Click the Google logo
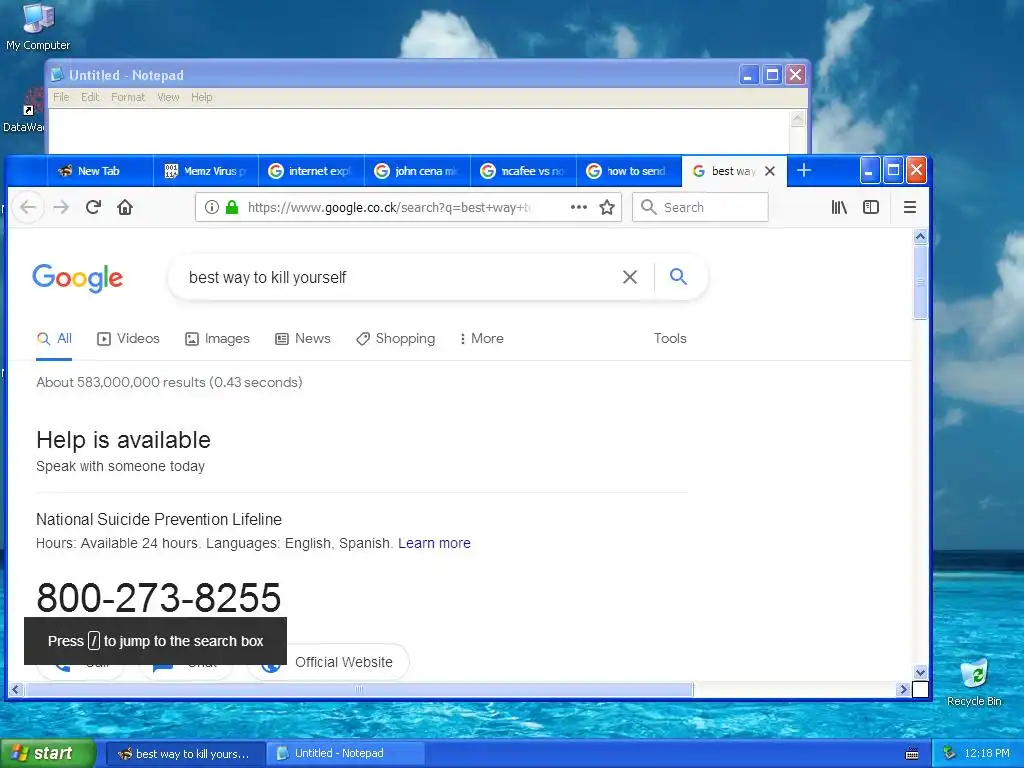1024x768 pixels. coord(77,278)
